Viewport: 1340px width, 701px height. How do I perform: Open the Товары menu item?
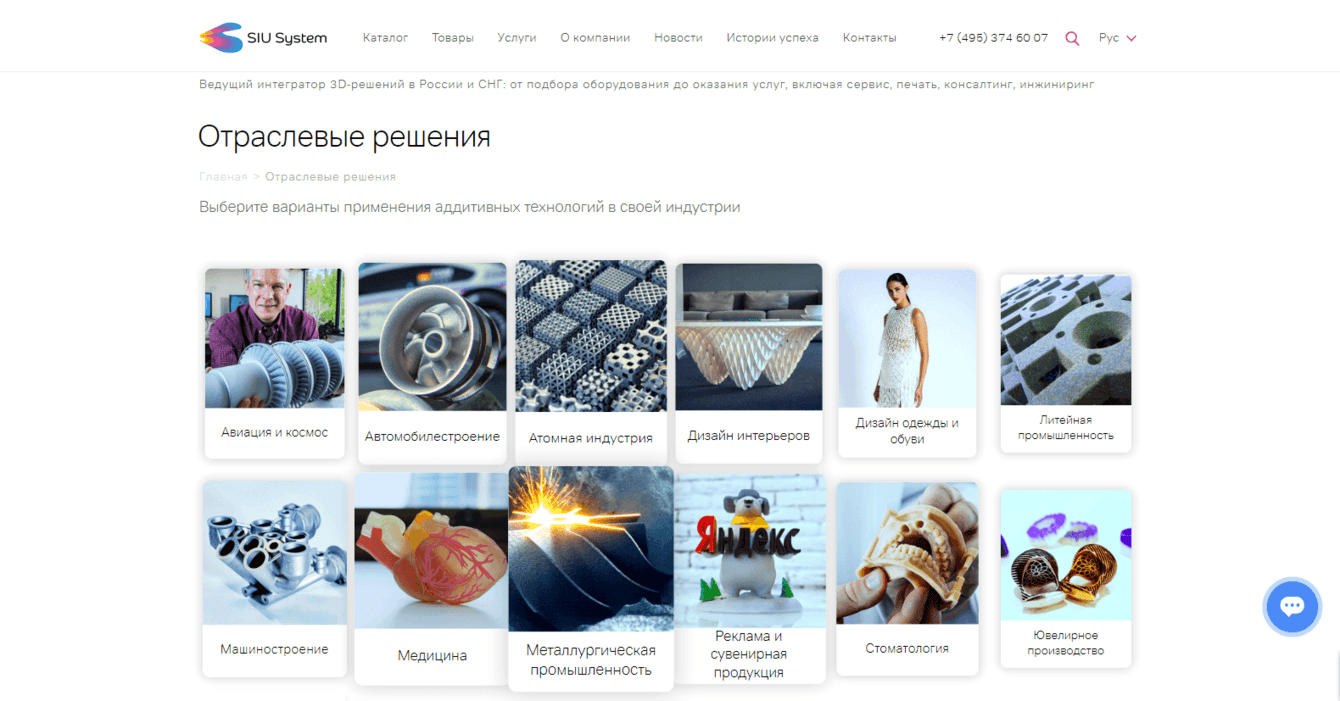[453, 38]
